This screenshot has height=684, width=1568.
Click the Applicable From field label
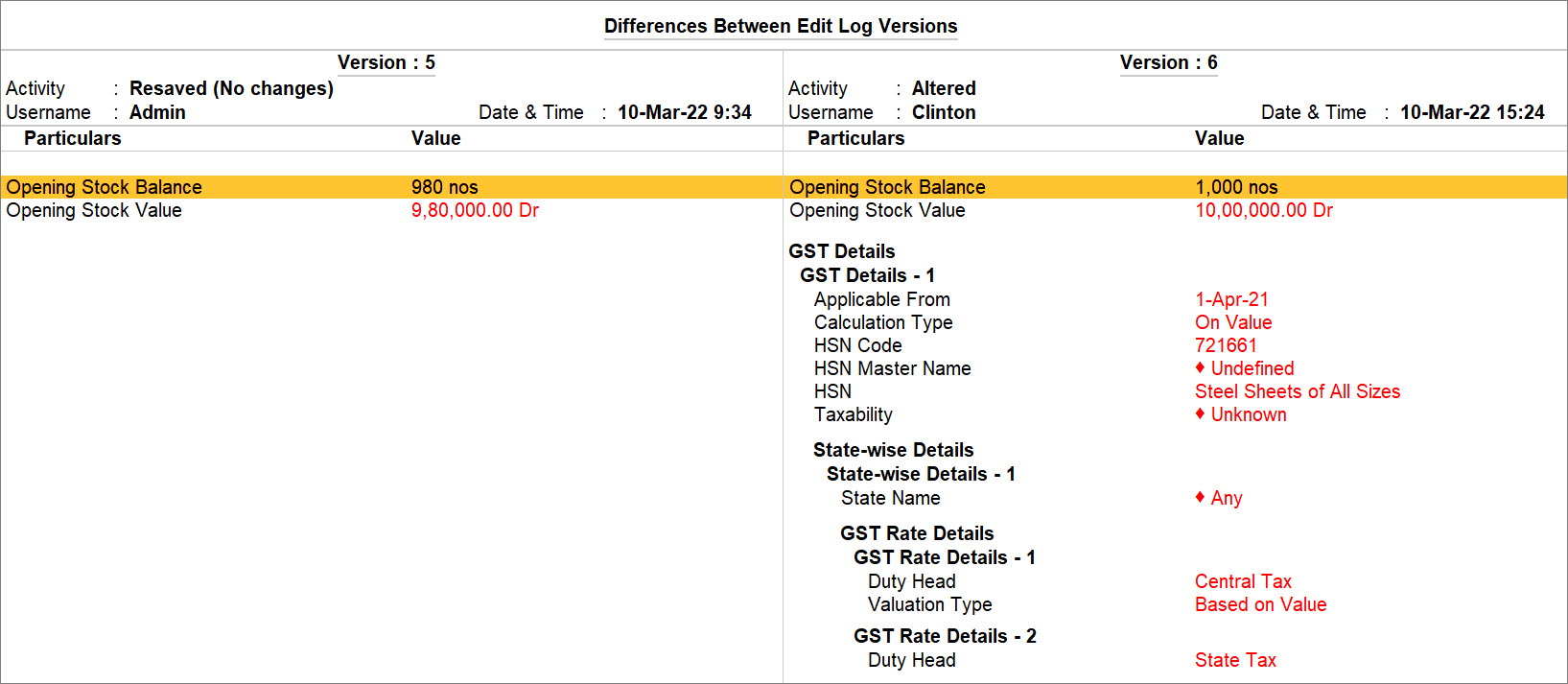point(882,299)
